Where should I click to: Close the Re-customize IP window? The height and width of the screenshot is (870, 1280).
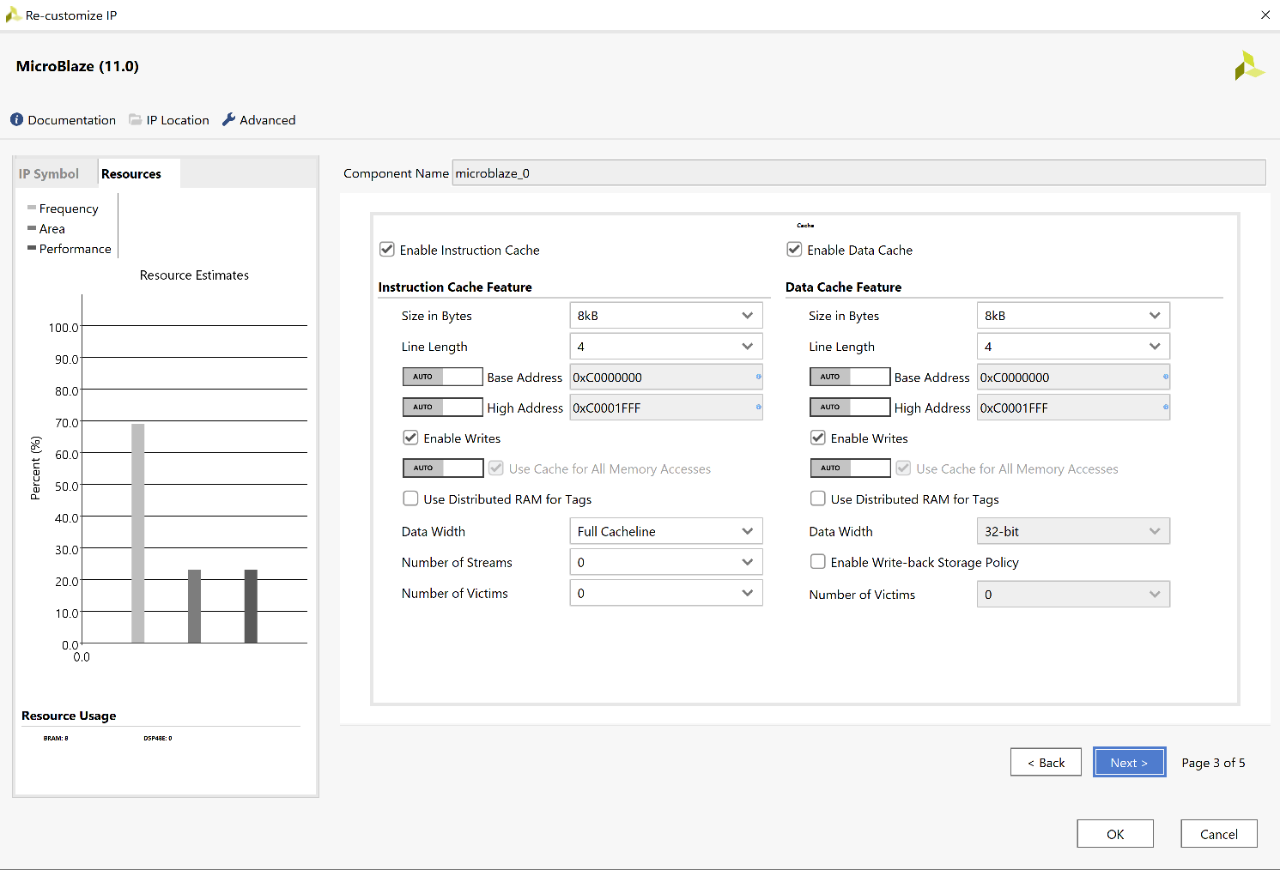(1264, 15)
